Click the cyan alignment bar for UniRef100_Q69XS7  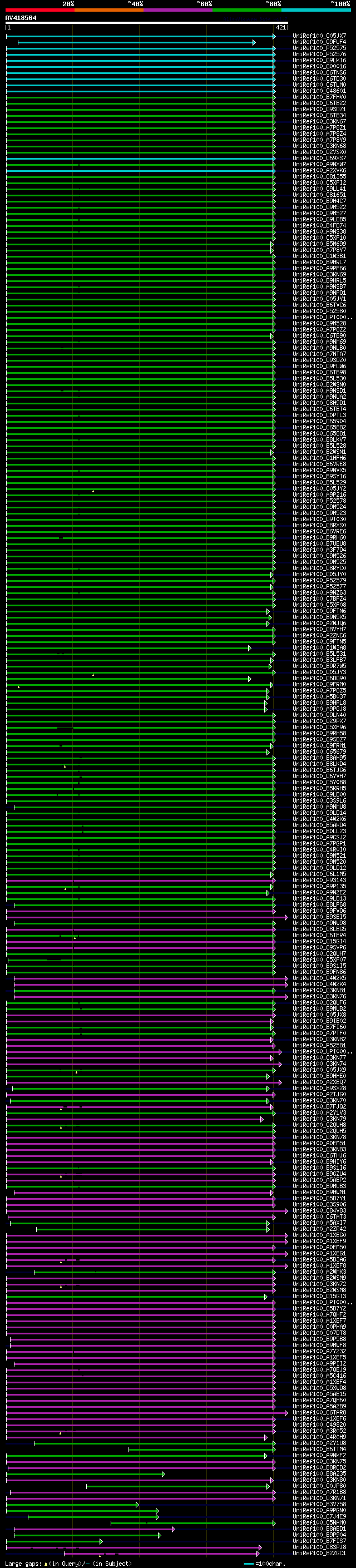pyautogui.click(x=141, y=159)
